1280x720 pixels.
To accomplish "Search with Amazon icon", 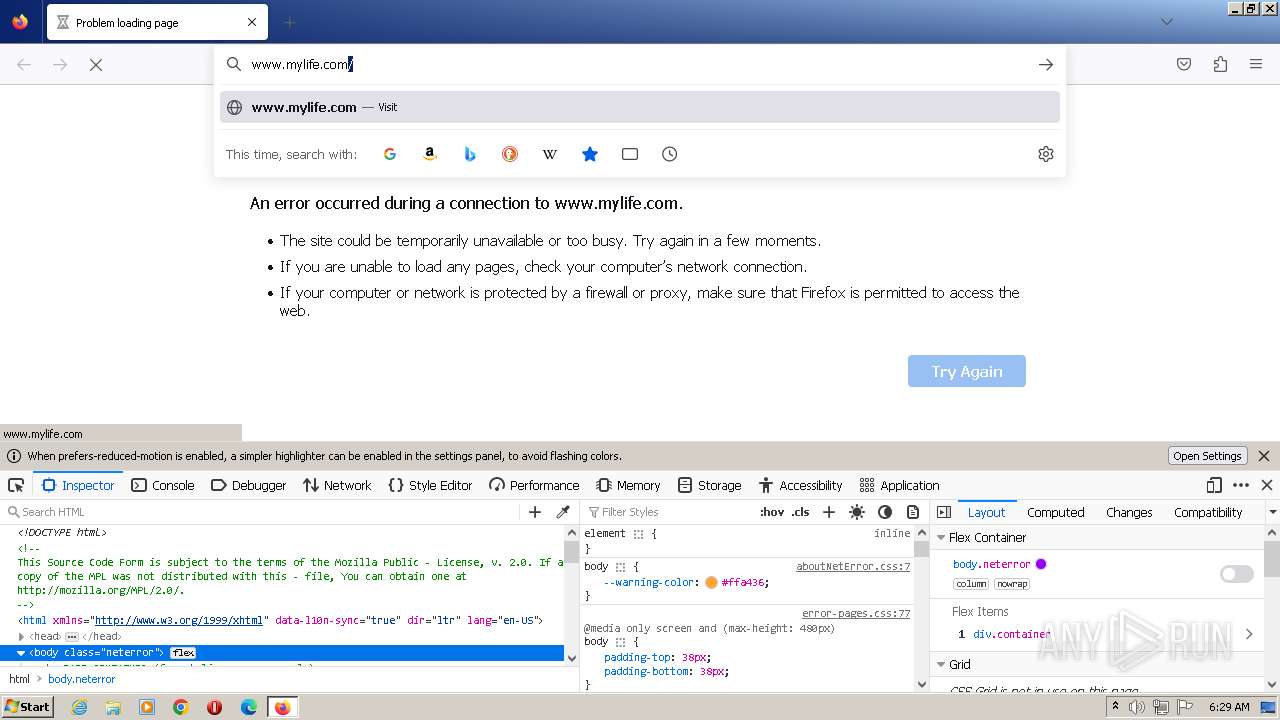I will 430,154.
